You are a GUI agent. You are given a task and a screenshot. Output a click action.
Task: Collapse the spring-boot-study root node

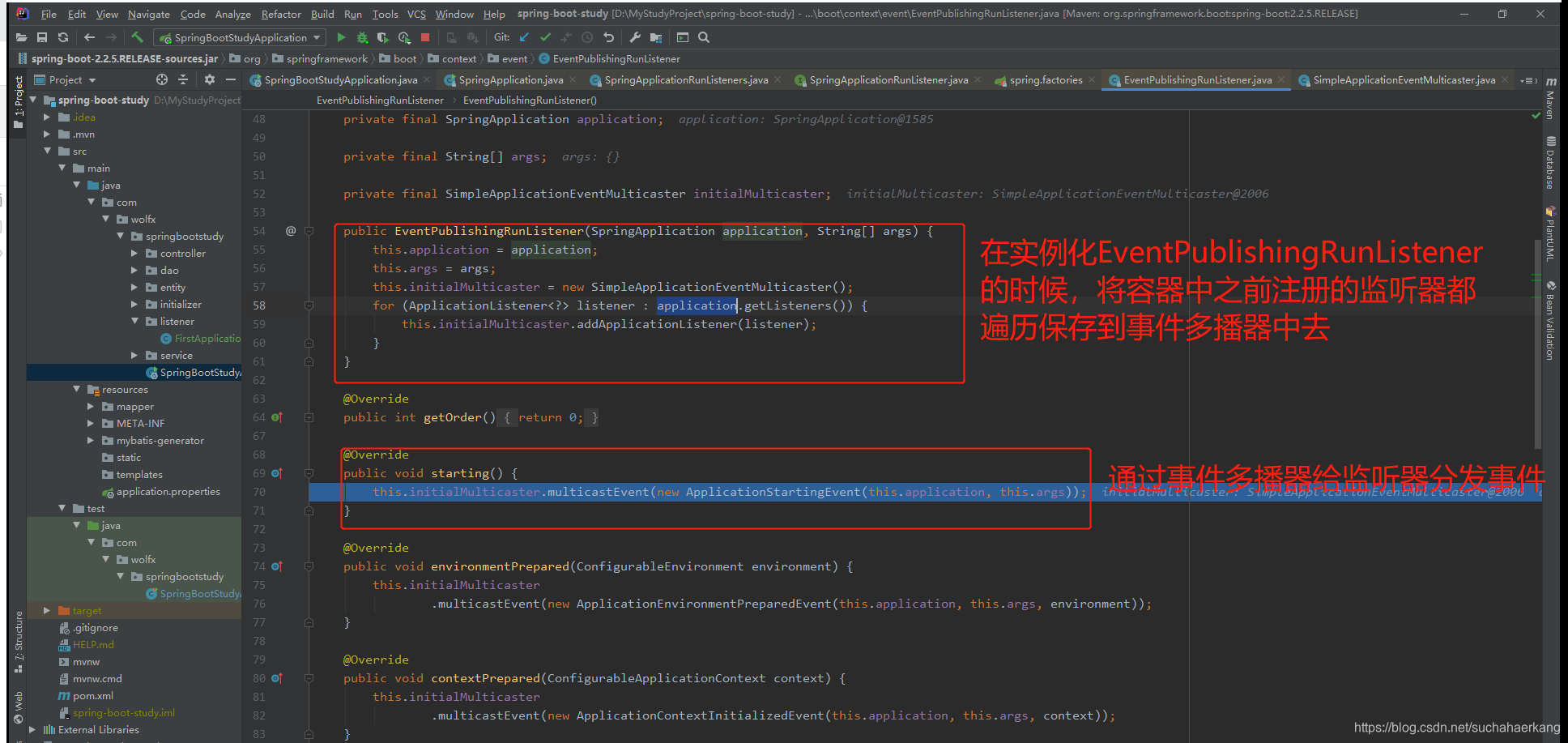click(x=33, y=100)
